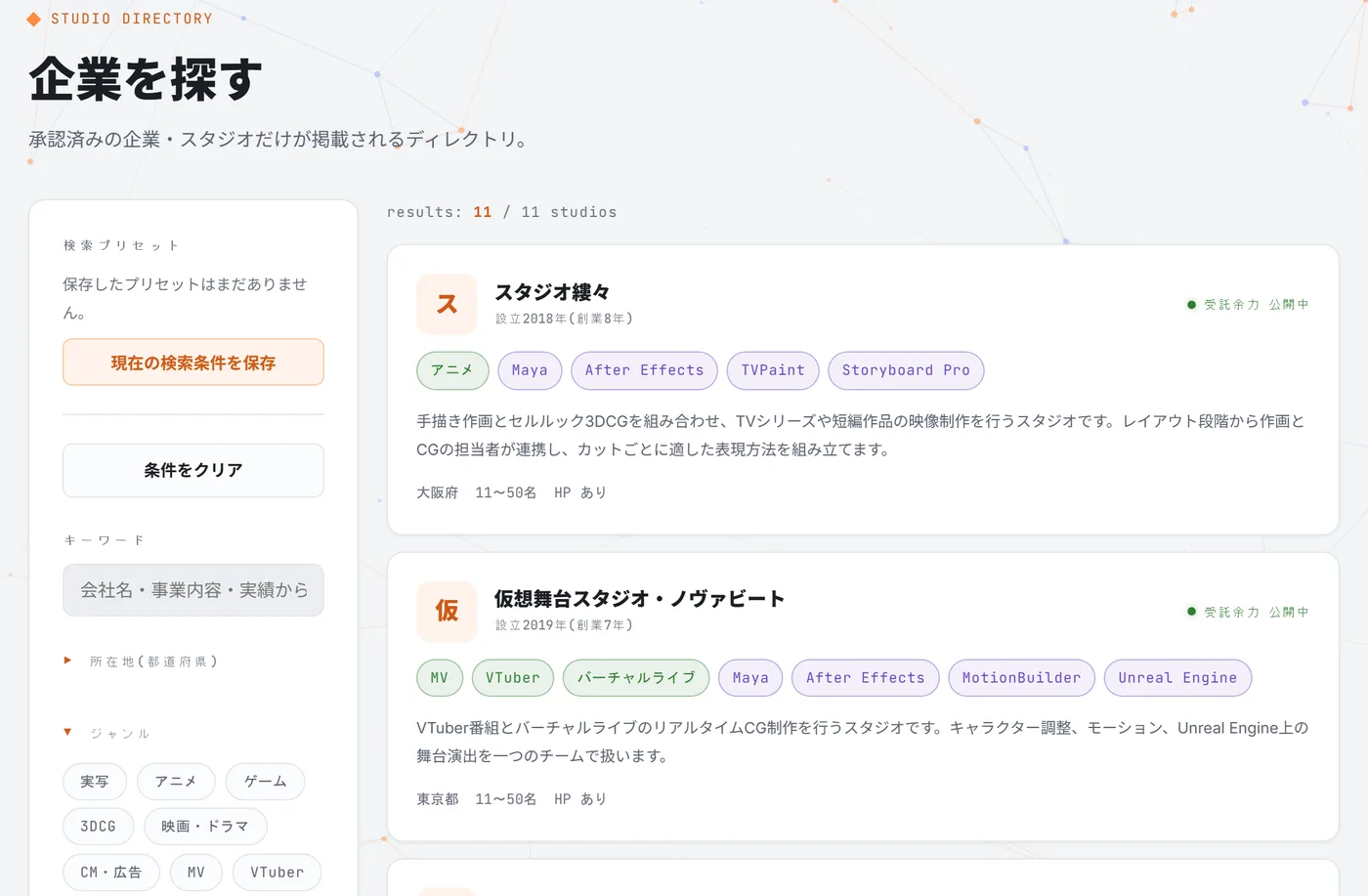Collapse the ジャンル section

[x=107, y=733]
